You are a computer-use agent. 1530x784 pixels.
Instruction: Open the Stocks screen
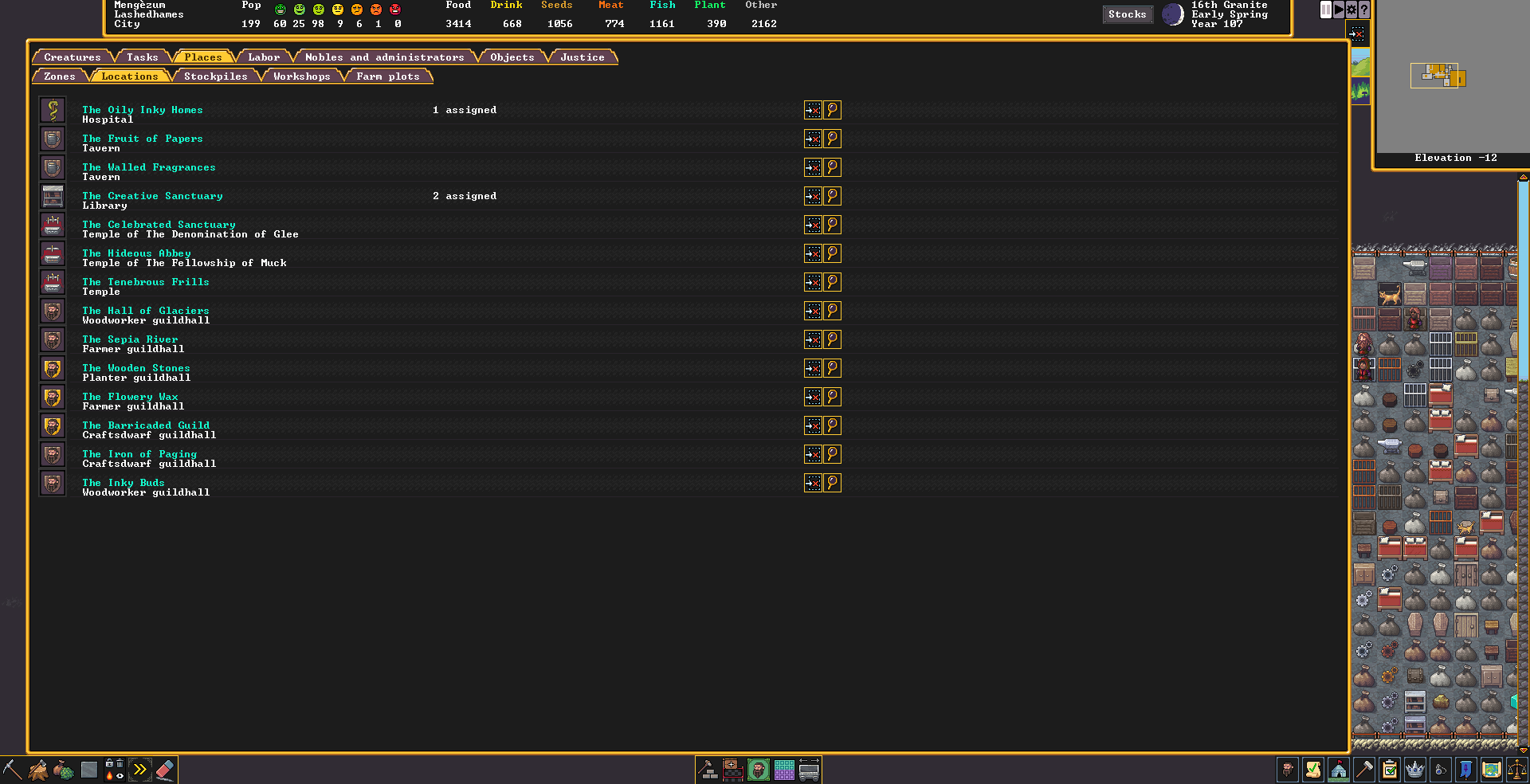click(x=1128, y=14)
